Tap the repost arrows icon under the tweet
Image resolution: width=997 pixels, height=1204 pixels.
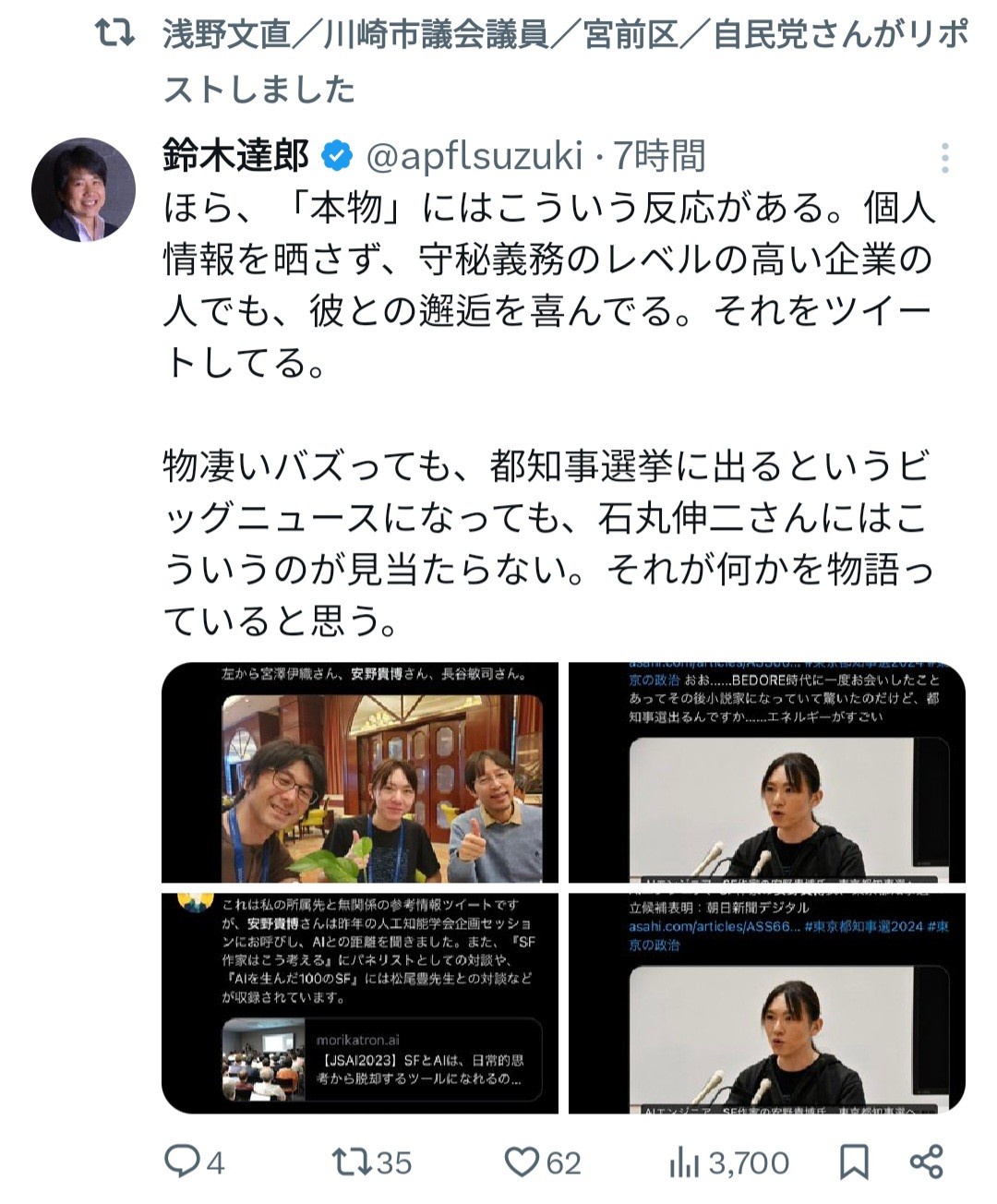tap(351, 1162)
